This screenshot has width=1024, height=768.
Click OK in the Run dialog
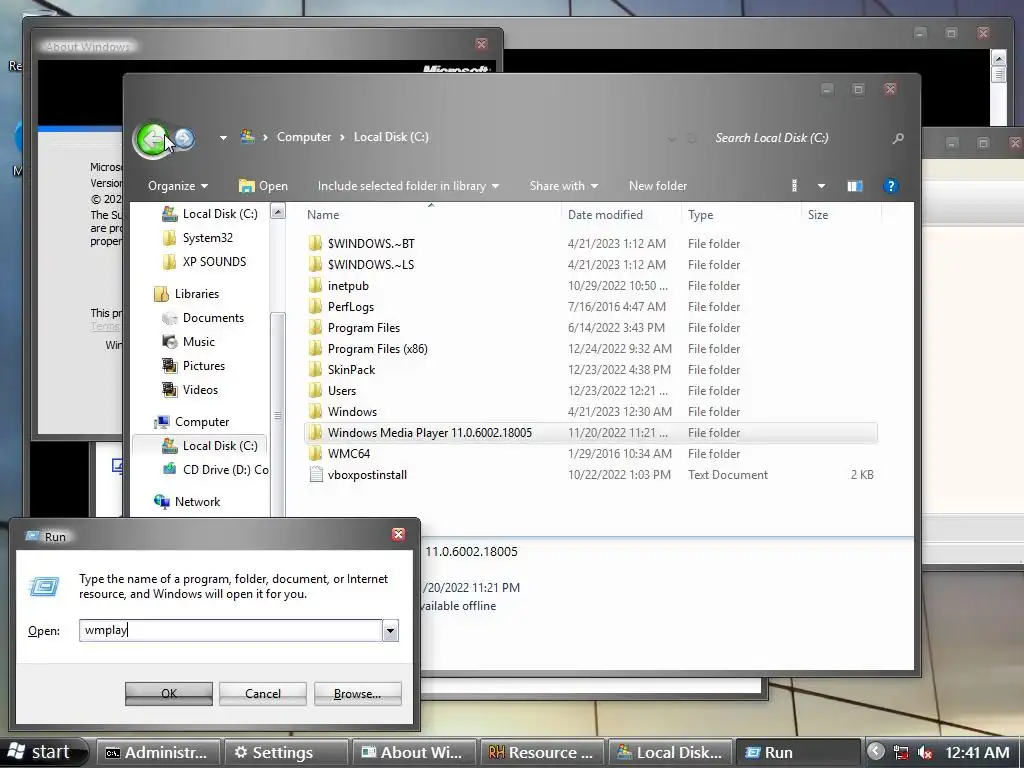pos(168,694)
